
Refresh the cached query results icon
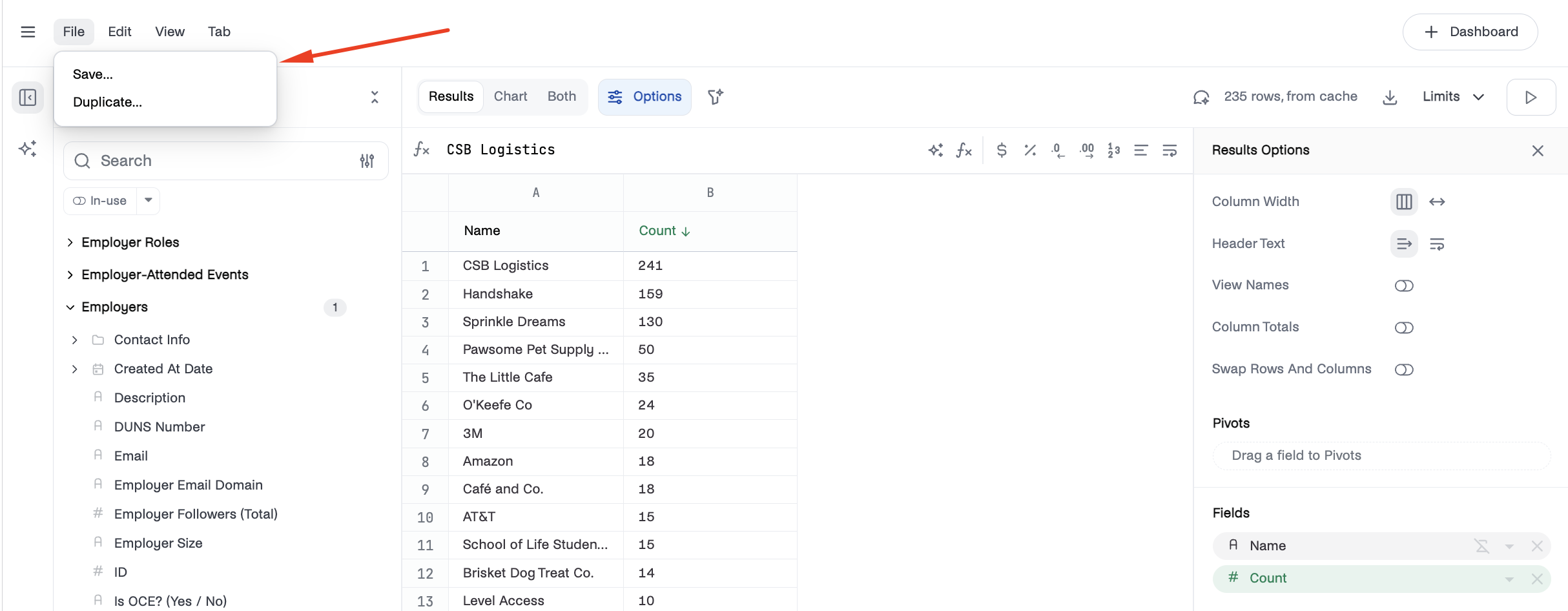click(x=1201, y=97)
